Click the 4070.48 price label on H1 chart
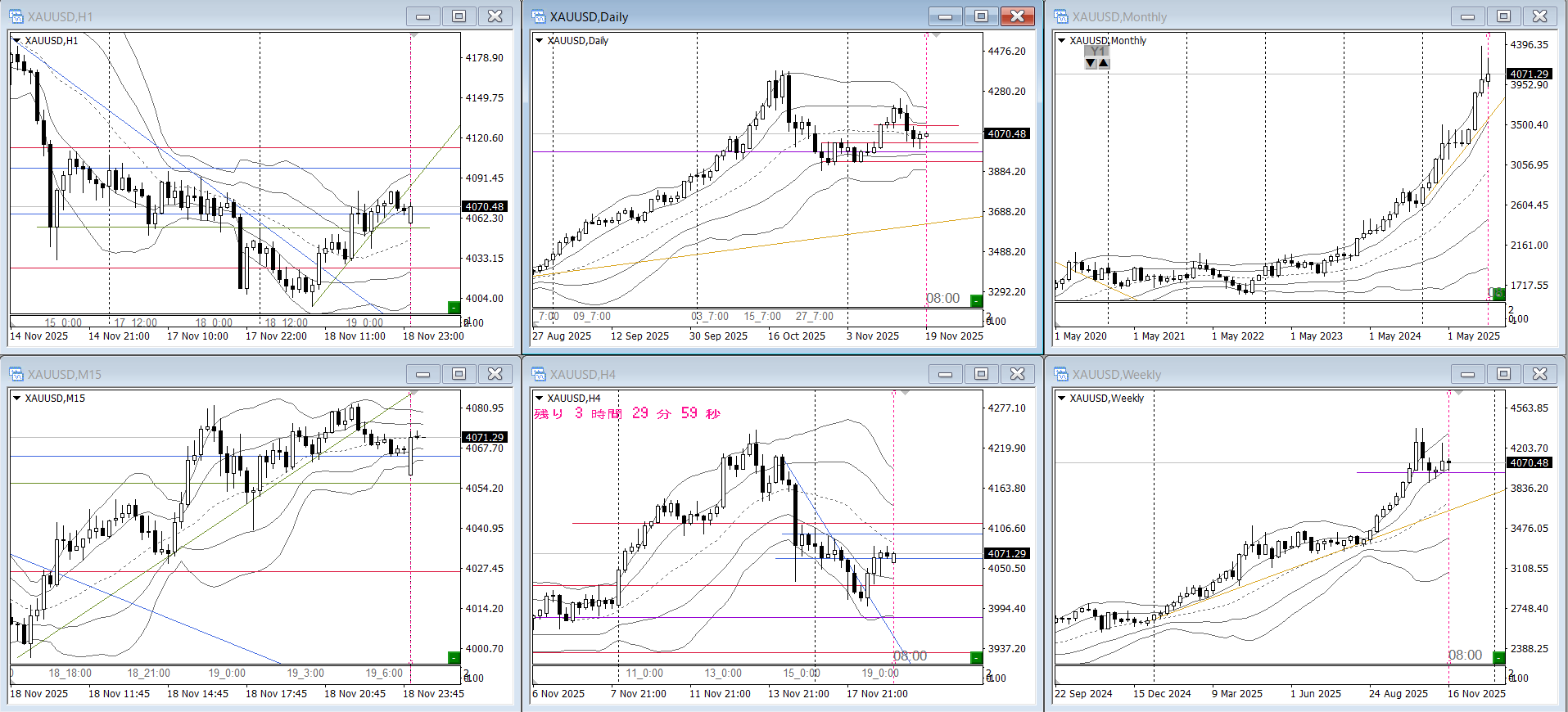Image resolution: width=1568 pixels, height=712 pixels. click(485, 206)
